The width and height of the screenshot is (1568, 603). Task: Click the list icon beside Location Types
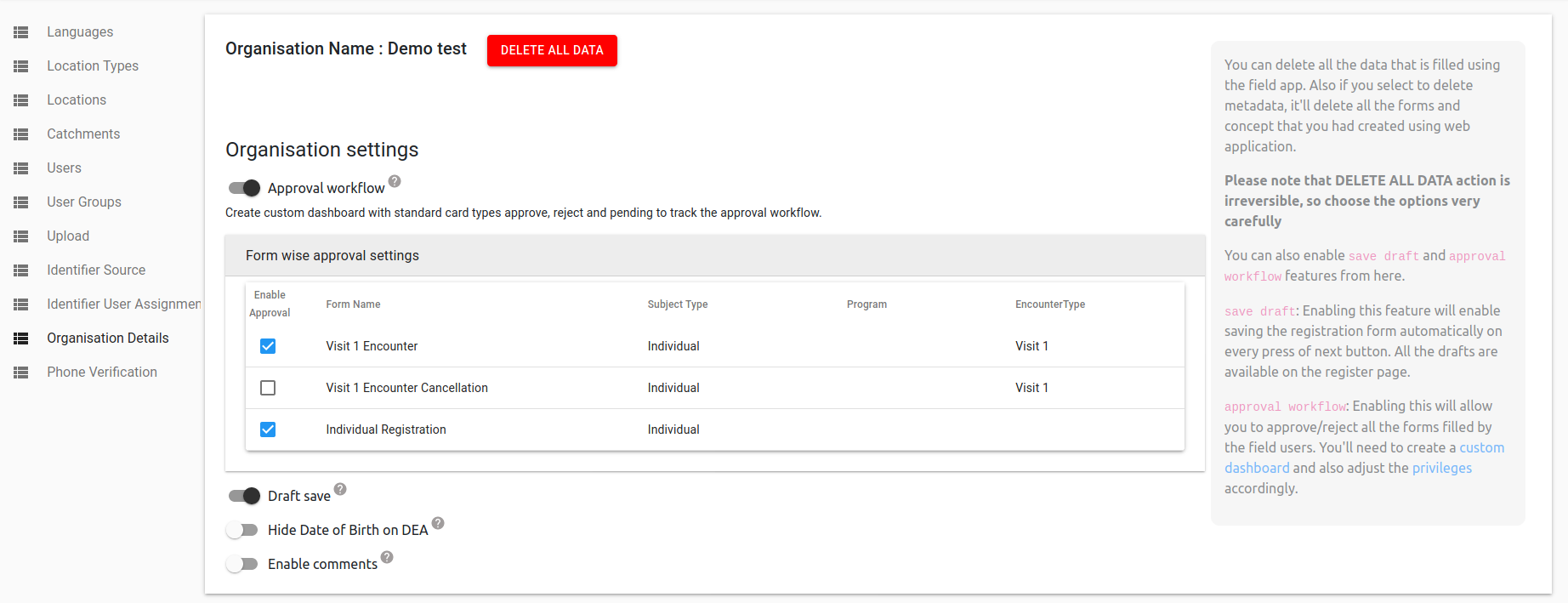21,66
